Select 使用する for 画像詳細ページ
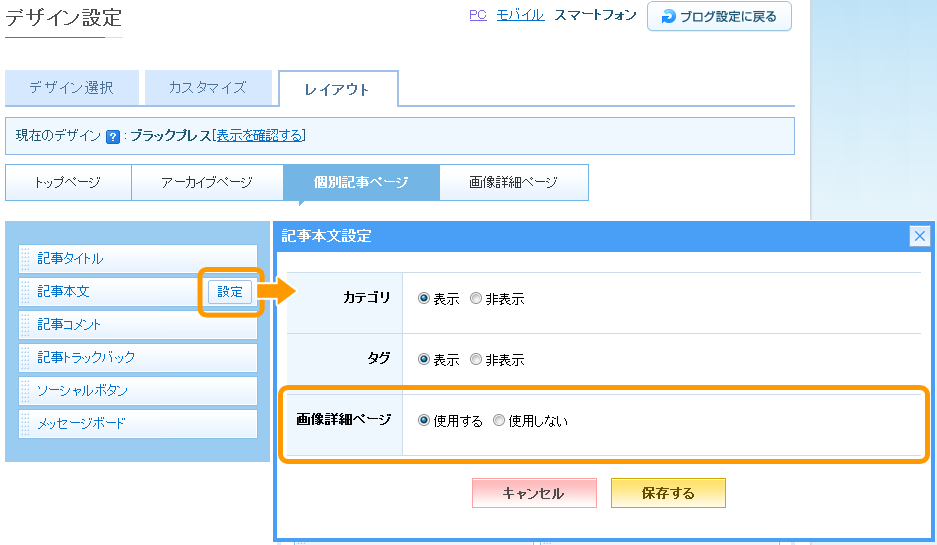 pyautogui.click(x=424, y=421)
